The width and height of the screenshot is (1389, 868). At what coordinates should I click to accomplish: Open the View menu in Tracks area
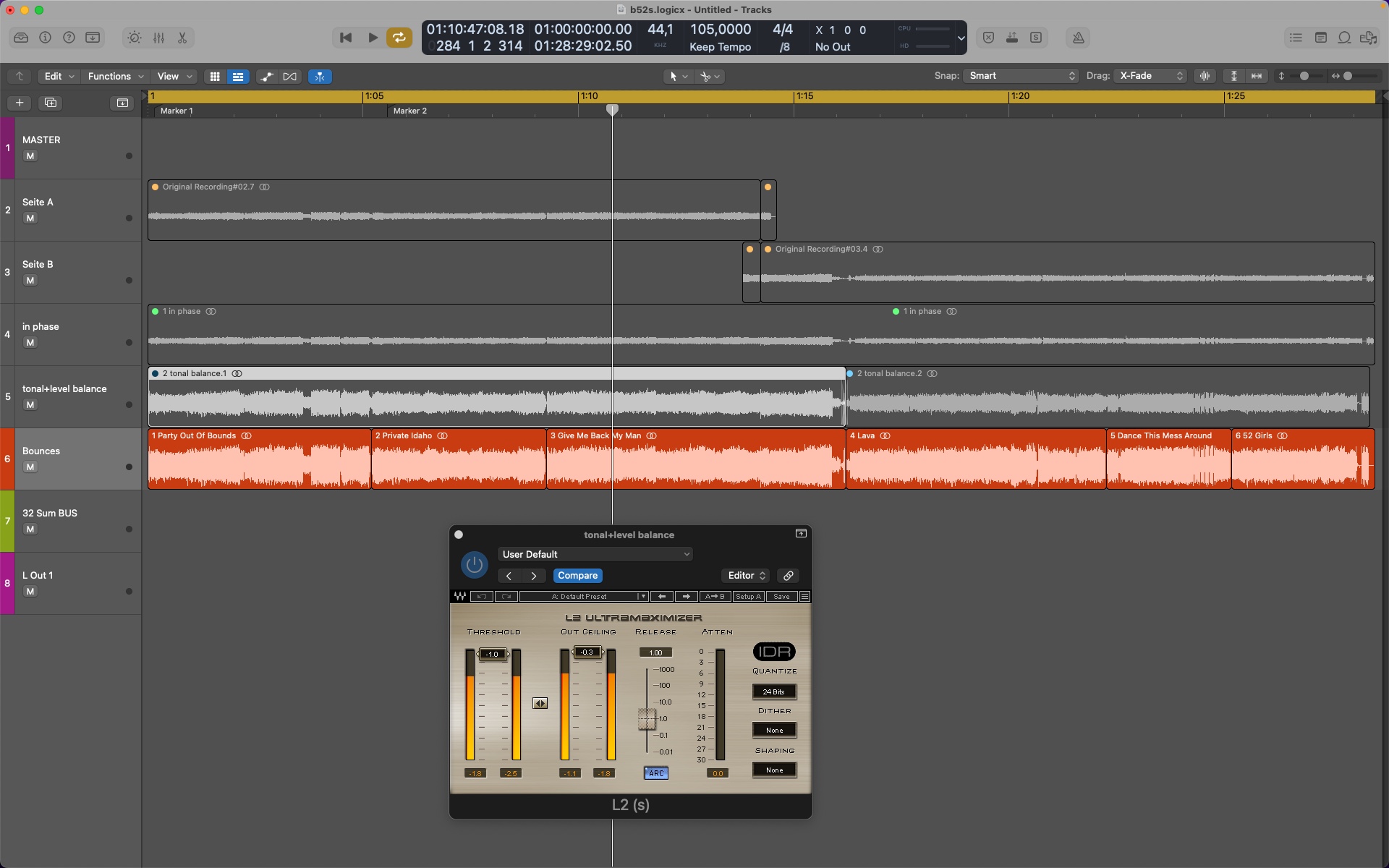pyautogui.click(x=174, y=76)
